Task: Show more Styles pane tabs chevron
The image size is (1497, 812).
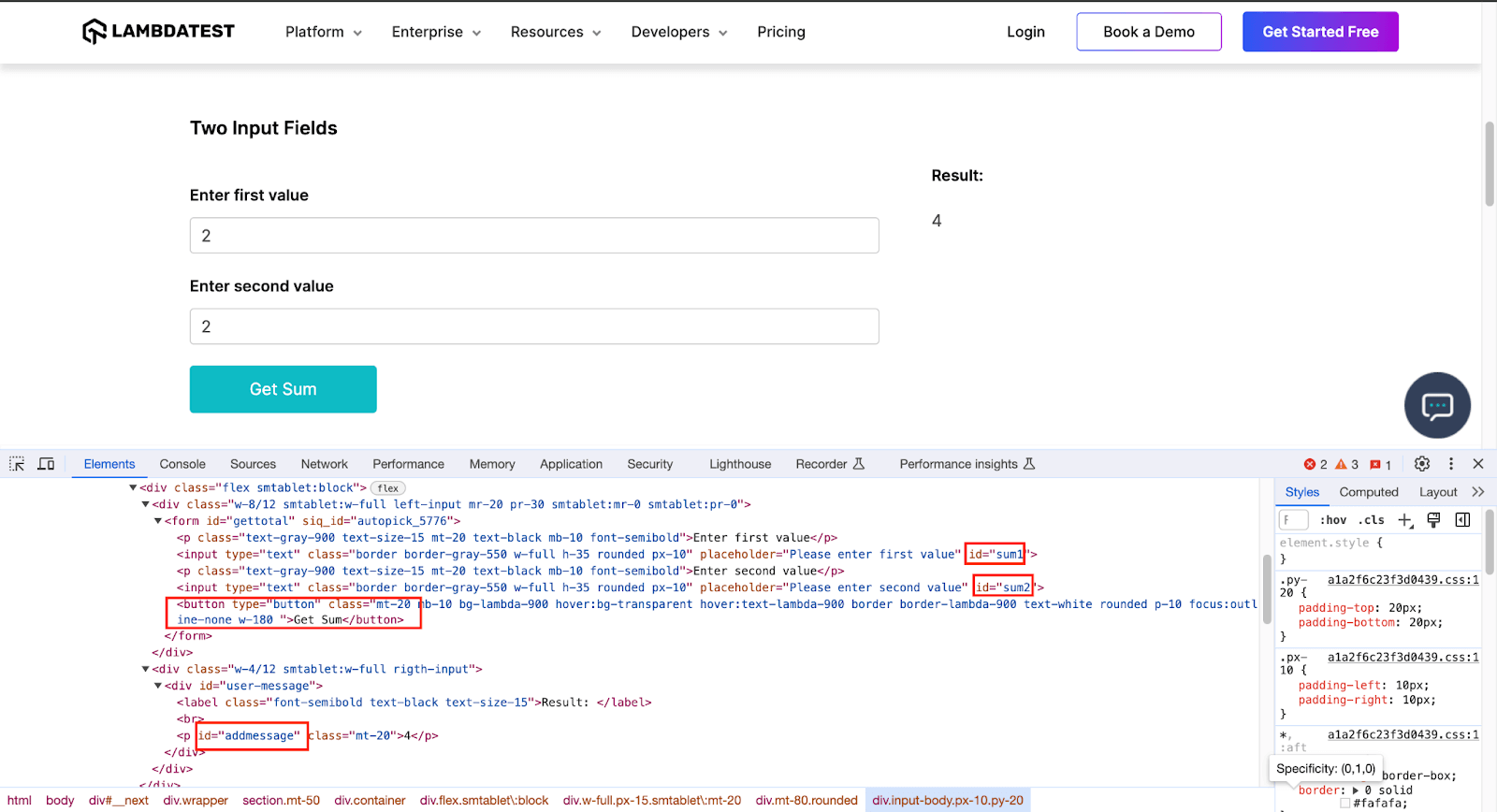Action: click(x=1477, y=492)
